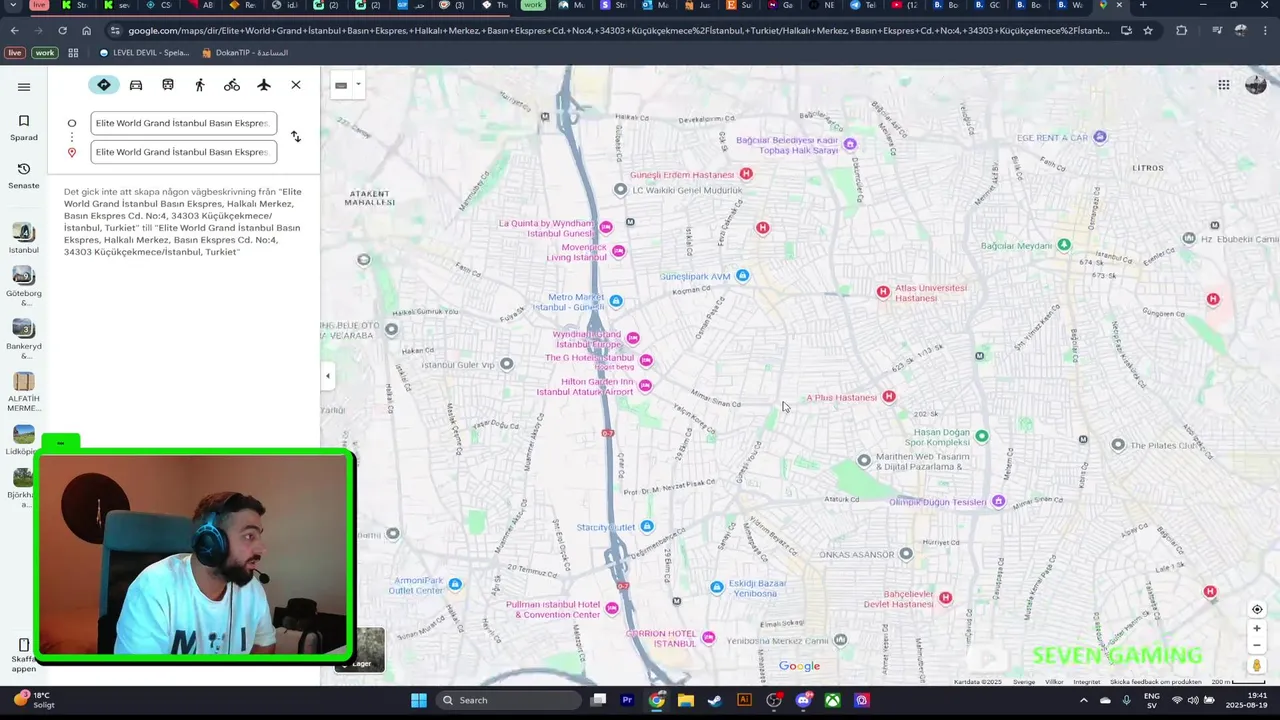The image size is (1280, 720).
Task: Click Eskidji Bazaar Yenibosna marker
Action: coord(716,587)
